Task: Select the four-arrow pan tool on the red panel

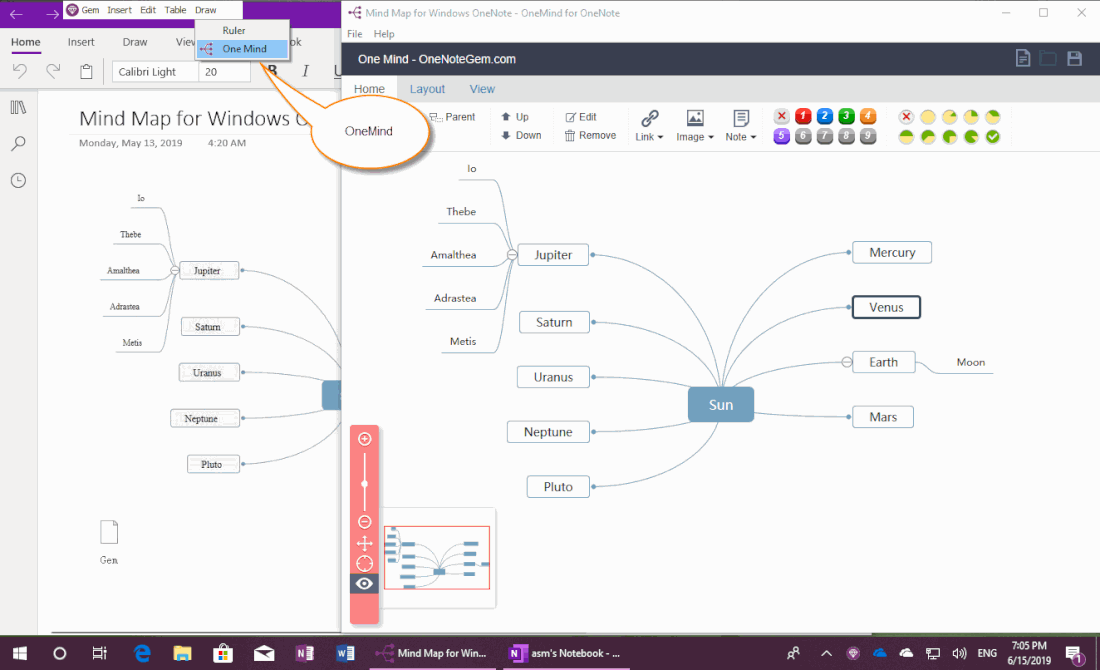Action: (x=364, y=542)
